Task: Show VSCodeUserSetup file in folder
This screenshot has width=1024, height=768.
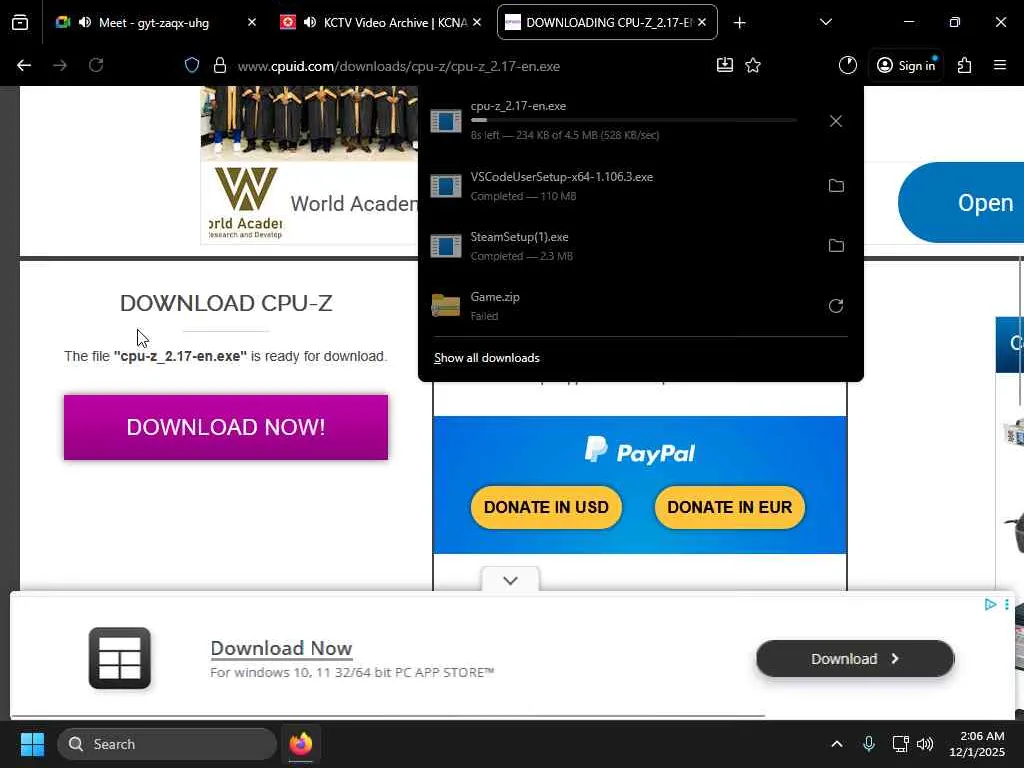Action: pyautogui.click(x=836, y=185)
